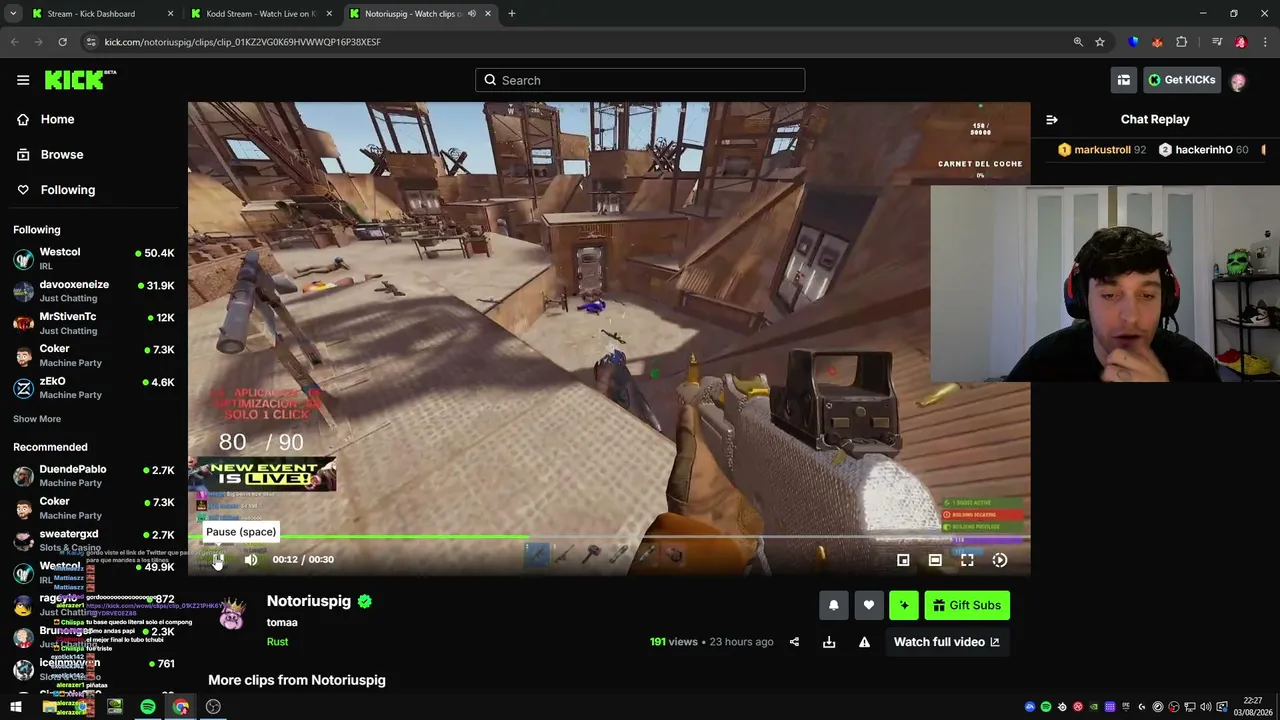Open recommended channel sweatergxd
The width and height of the screenshot is (1280, 720).
94,540
